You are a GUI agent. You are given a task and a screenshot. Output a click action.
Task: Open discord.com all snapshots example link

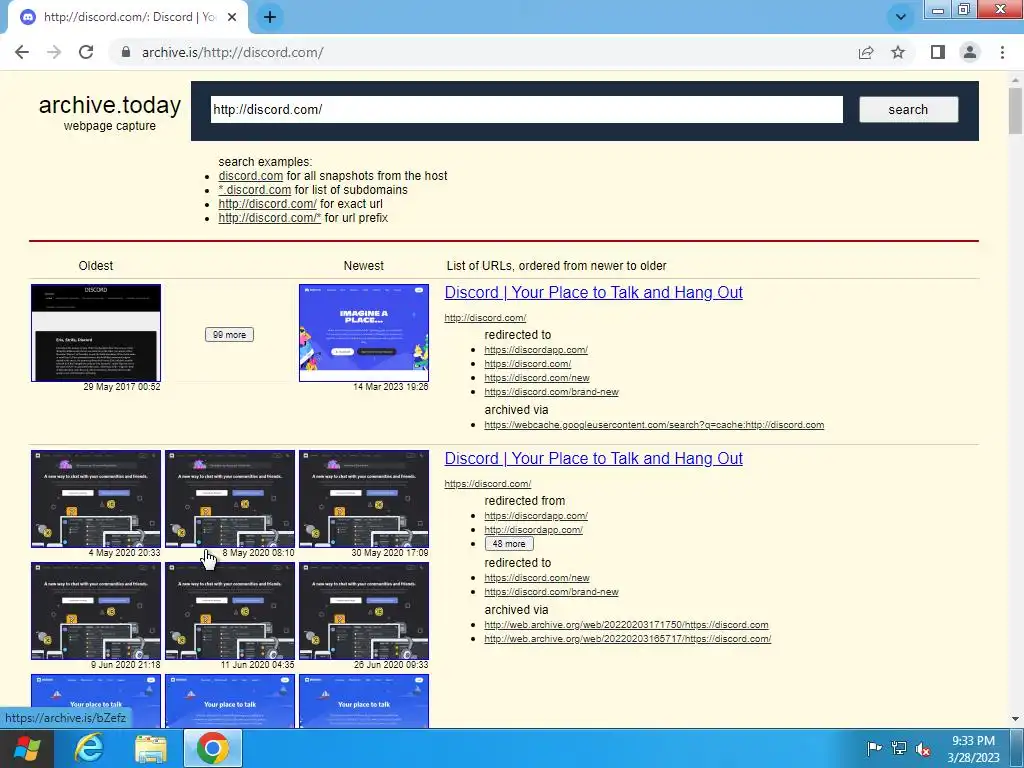point(251,176)
